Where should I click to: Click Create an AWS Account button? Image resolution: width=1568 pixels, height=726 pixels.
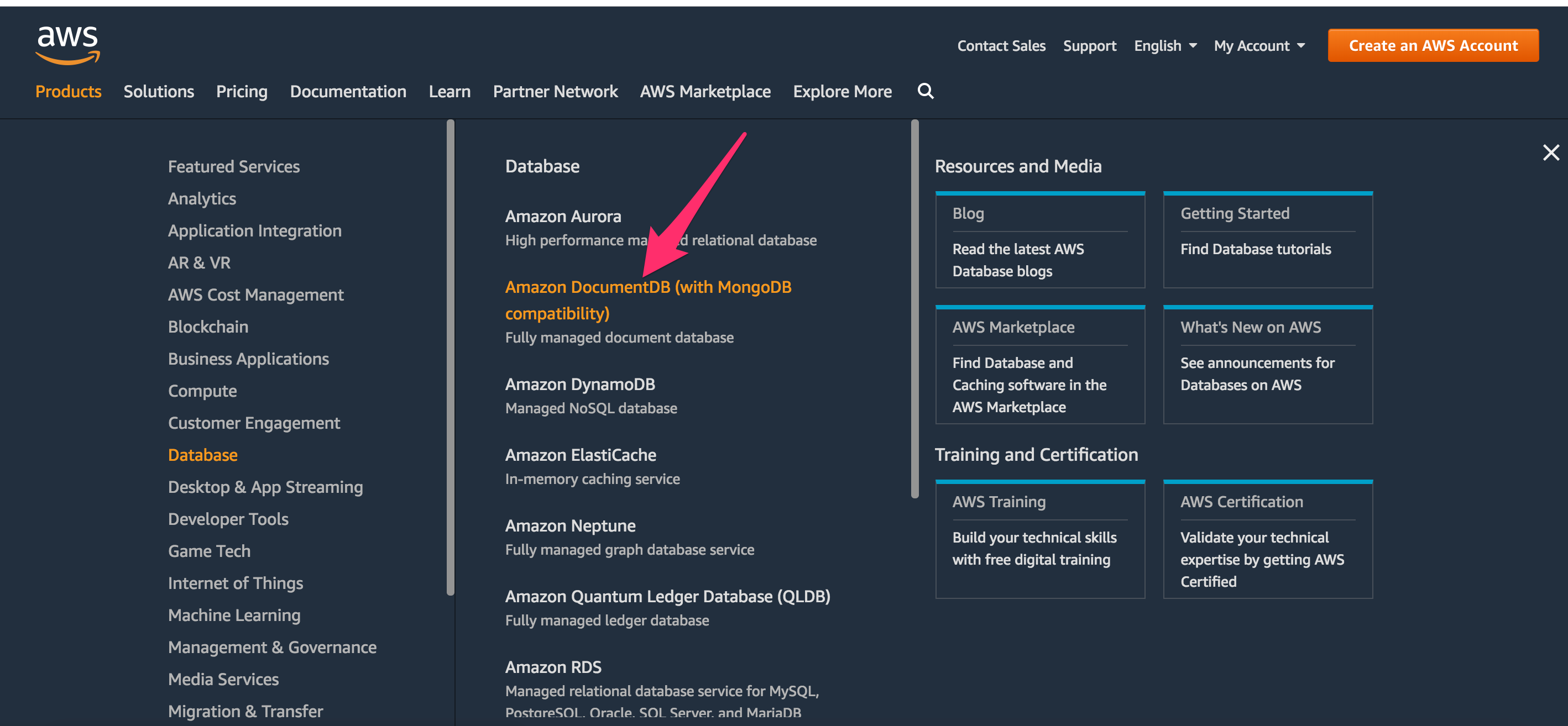[1433, 46]
